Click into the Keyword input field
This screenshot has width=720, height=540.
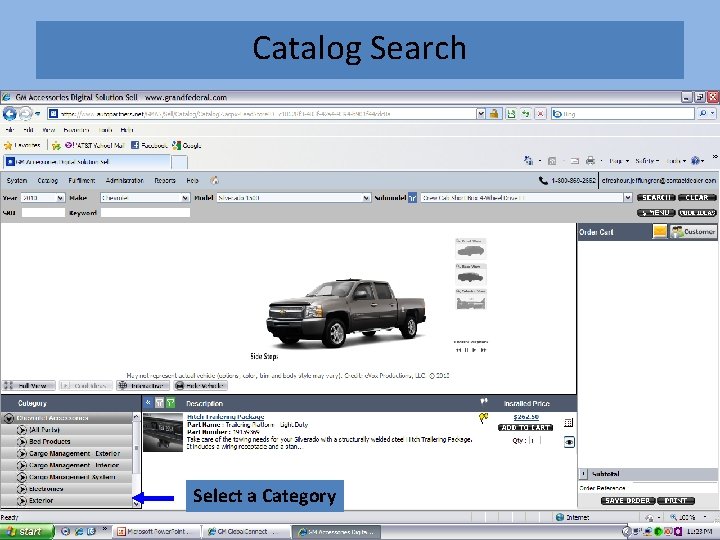tap(145, 213)
